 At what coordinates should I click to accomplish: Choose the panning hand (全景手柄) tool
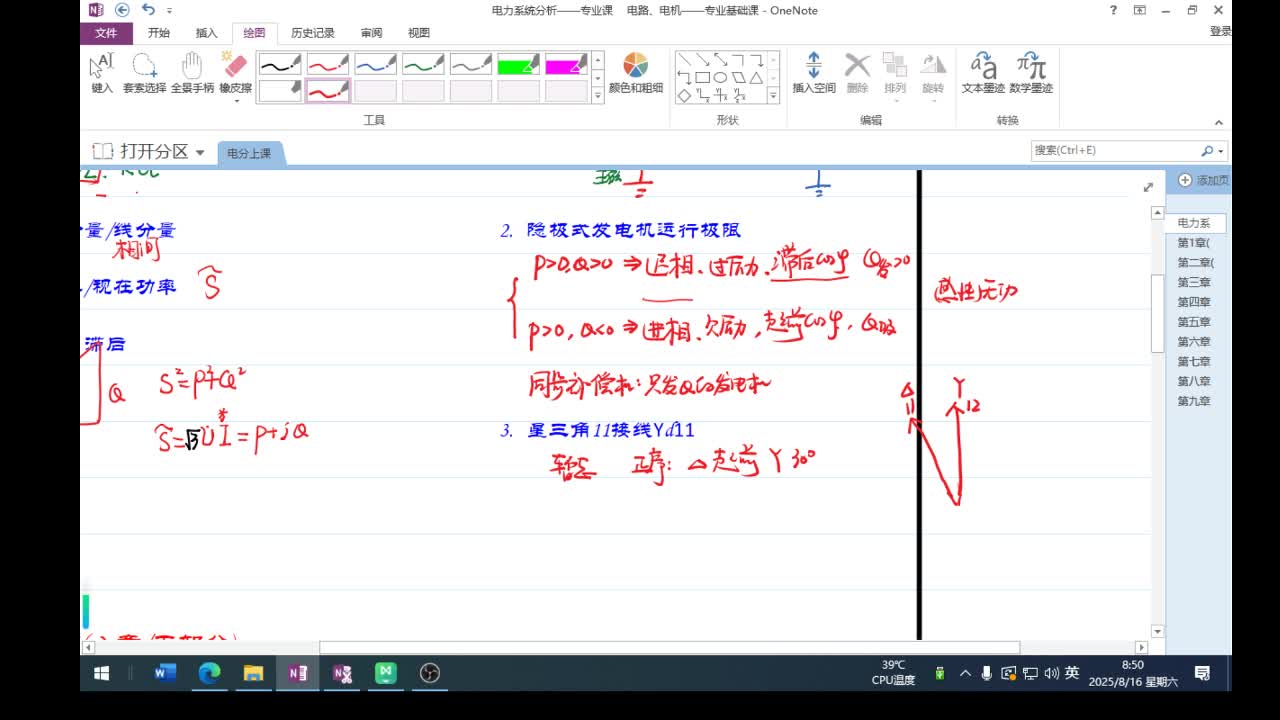point(192,73)
